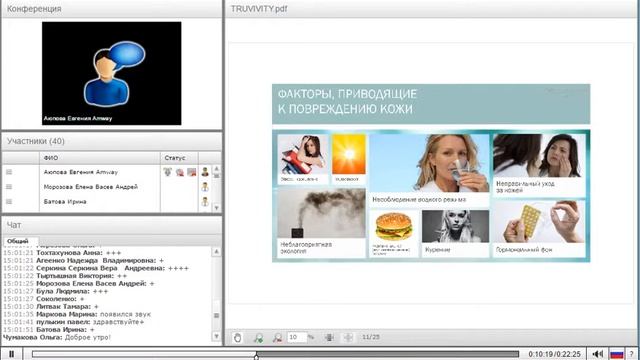640x360 pixels.
Task: Select the Общий chat tab
Action: (x=18, y=241)
